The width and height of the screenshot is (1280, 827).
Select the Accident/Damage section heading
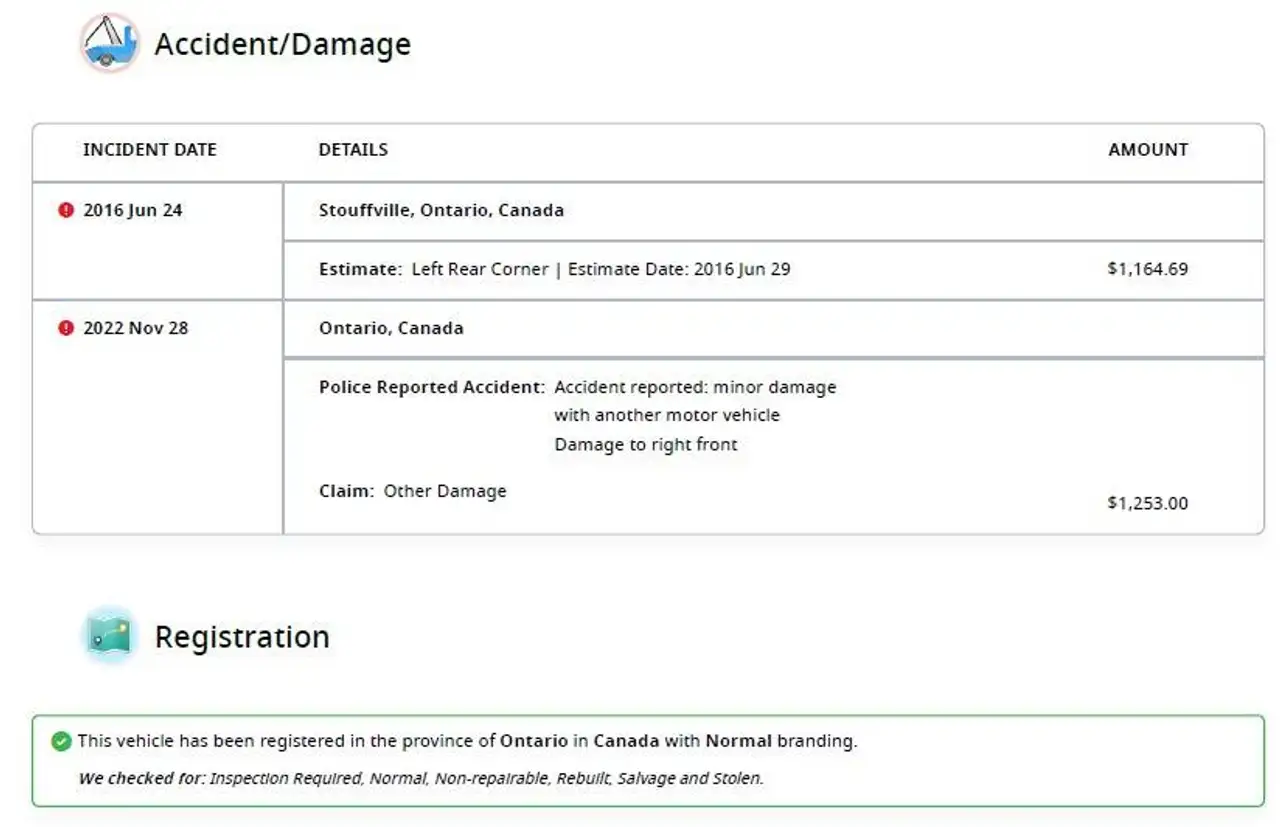pos(282,44)
